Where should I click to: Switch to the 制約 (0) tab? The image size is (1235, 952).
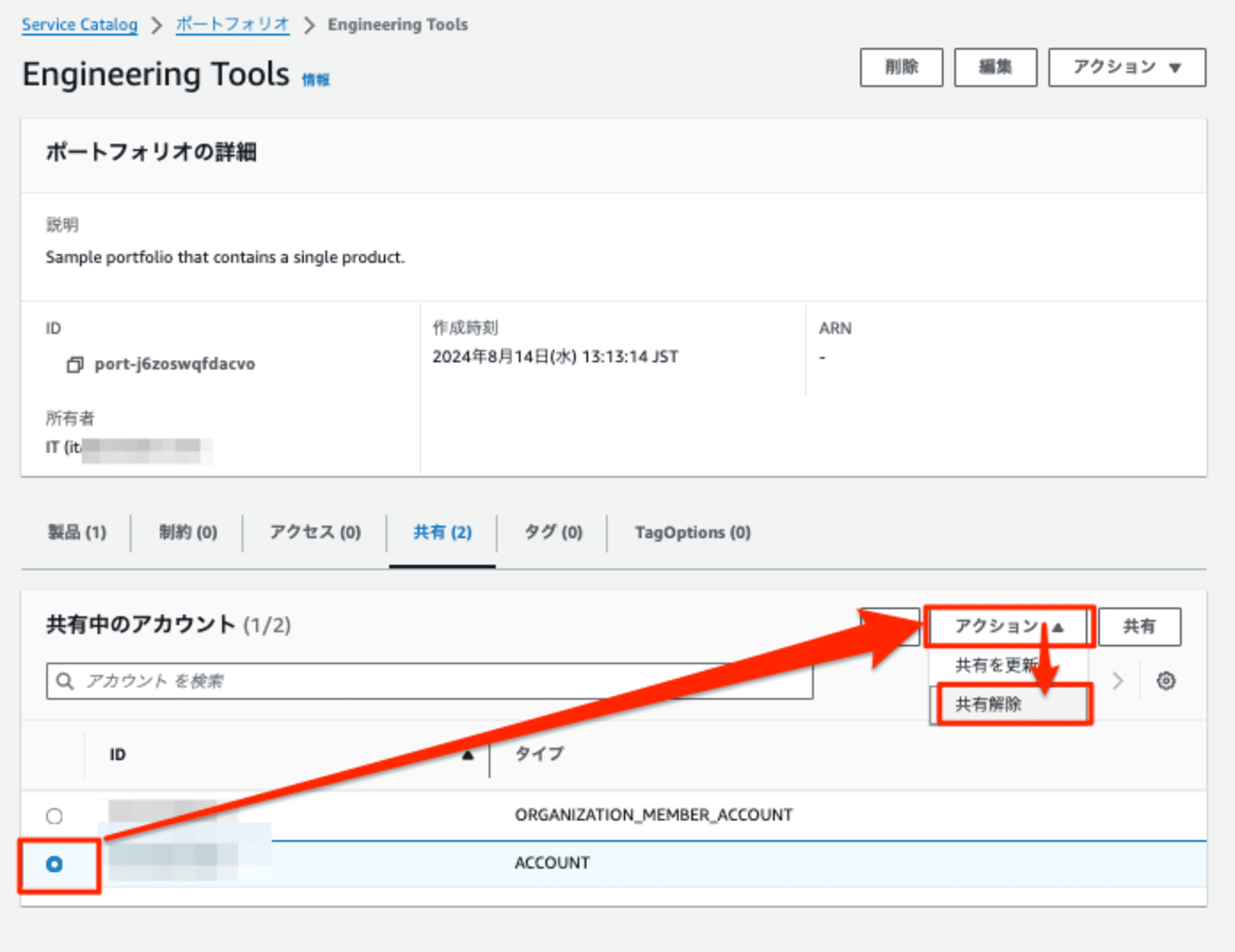188,532
